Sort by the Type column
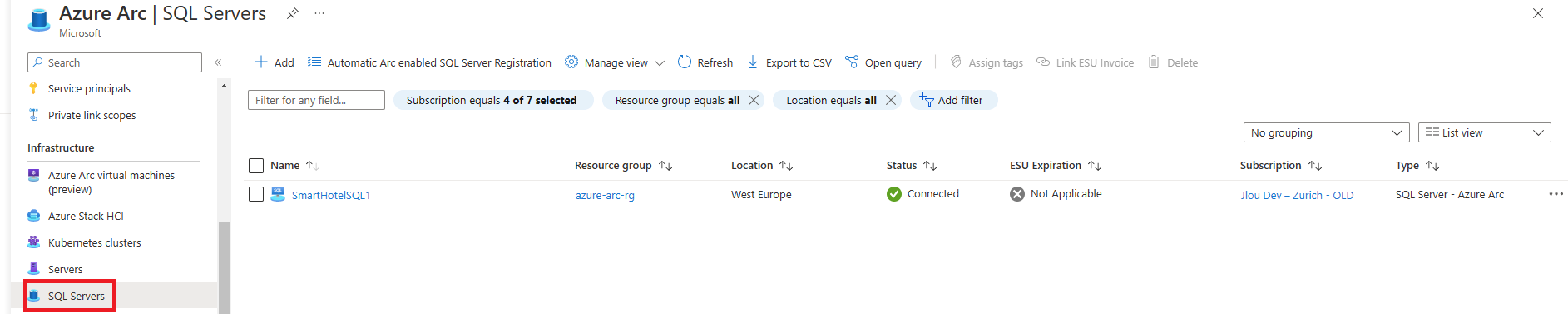This screenshot has height=314, width=1568. (1417, 166)
